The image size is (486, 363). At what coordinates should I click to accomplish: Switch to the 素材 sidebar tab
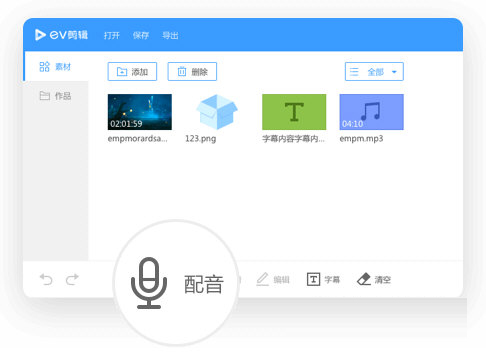click(x=55, y=66)
